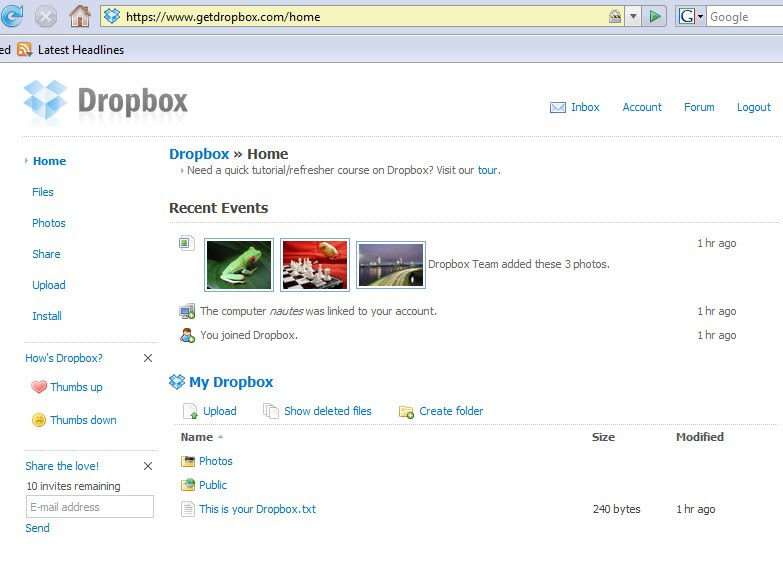783x568 pixels.
Task: Click the RSS Latest Headlines feed icon
Action: (24, 49)
